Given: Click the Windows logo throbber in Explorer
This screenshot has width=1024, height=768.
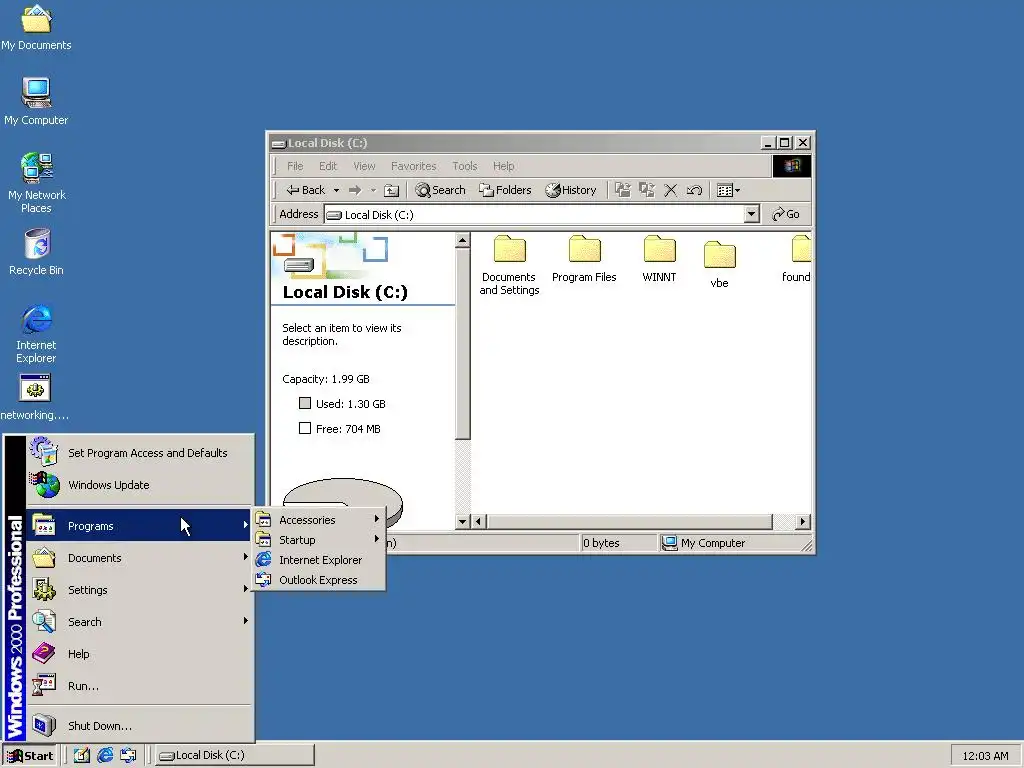Looking at the screenshot, I should pyautogui.click(x=792, y=166).
